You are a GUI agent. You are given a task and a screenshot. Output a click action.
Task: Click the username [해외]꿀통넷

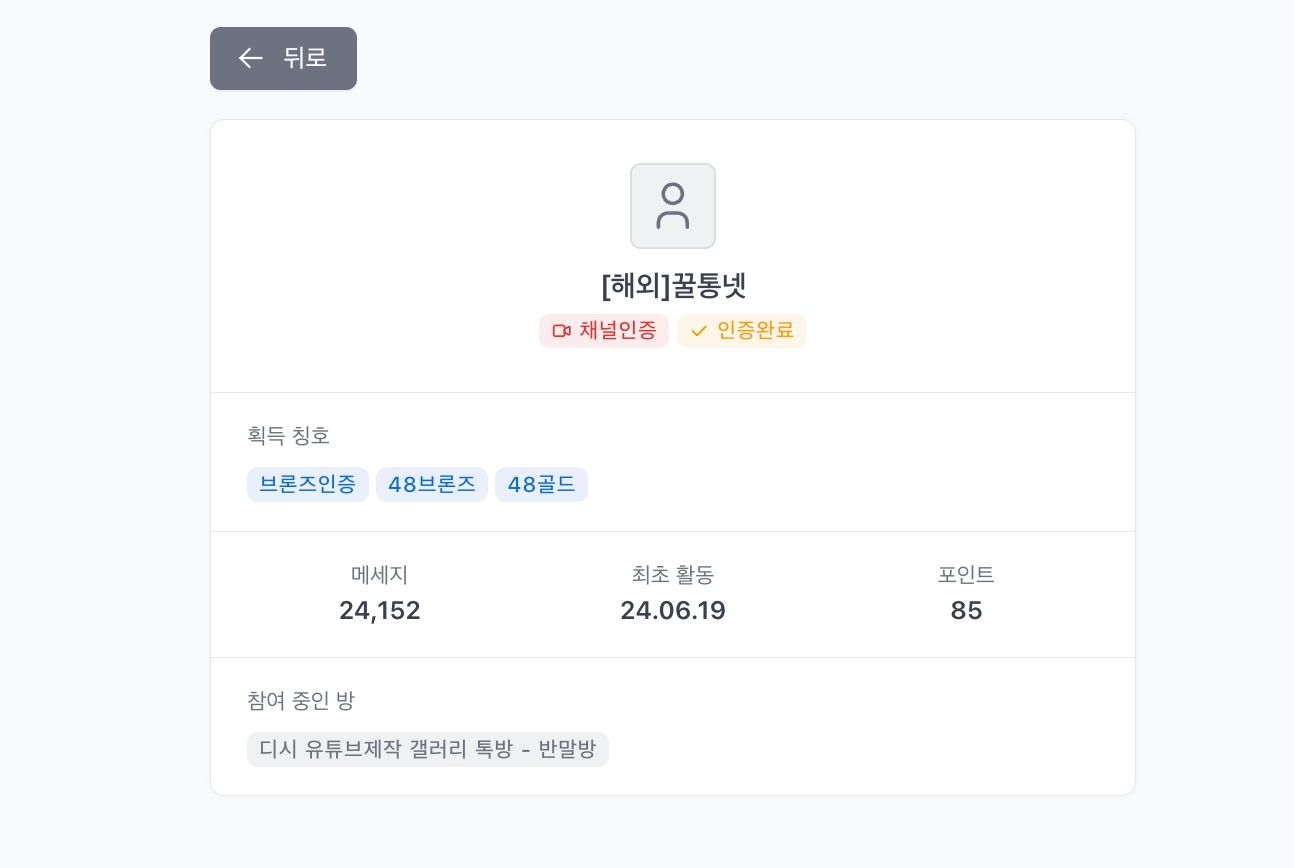[x=673, y=286]
